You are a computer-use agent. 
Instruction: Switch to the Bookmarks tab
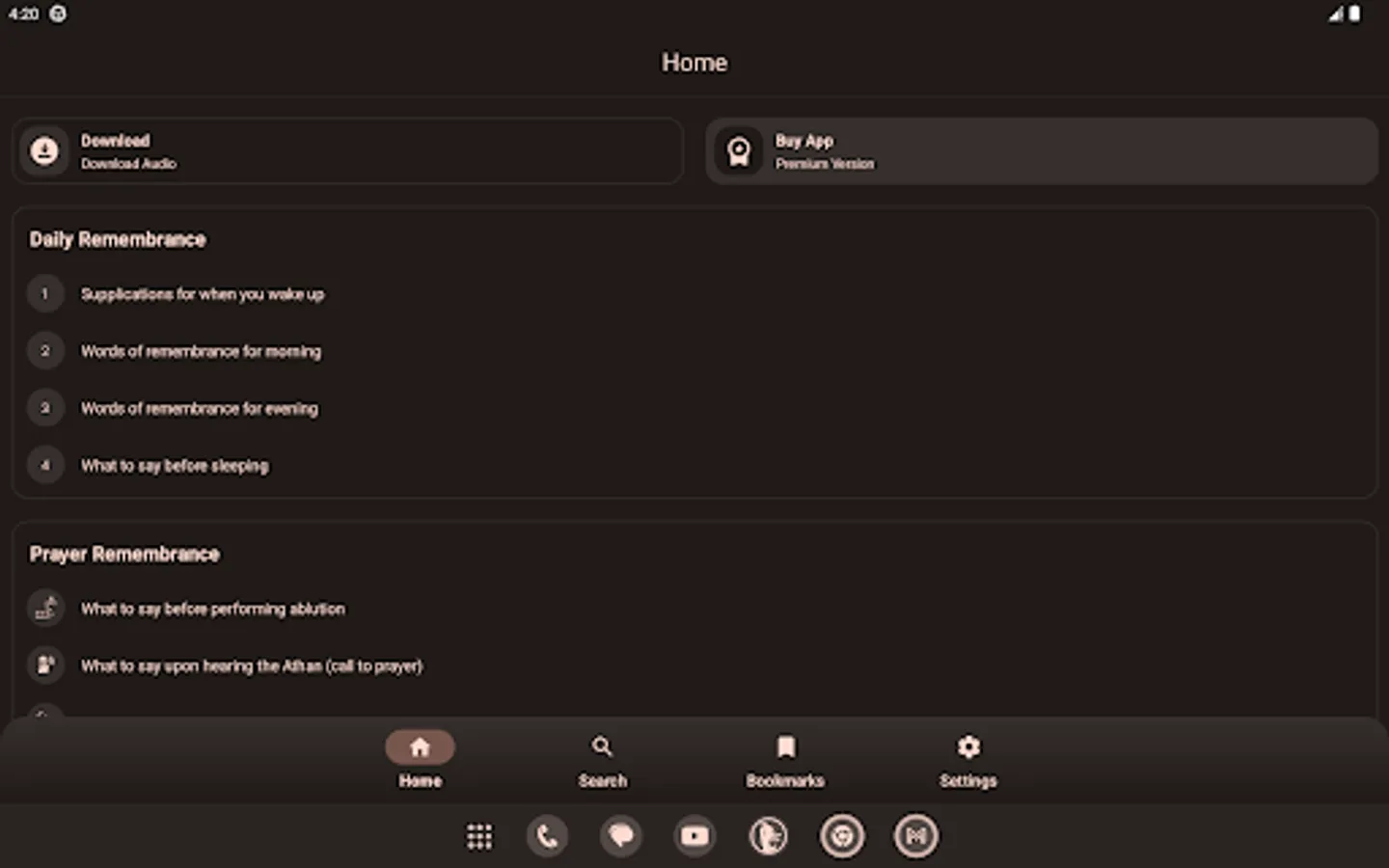pos(786,761)
